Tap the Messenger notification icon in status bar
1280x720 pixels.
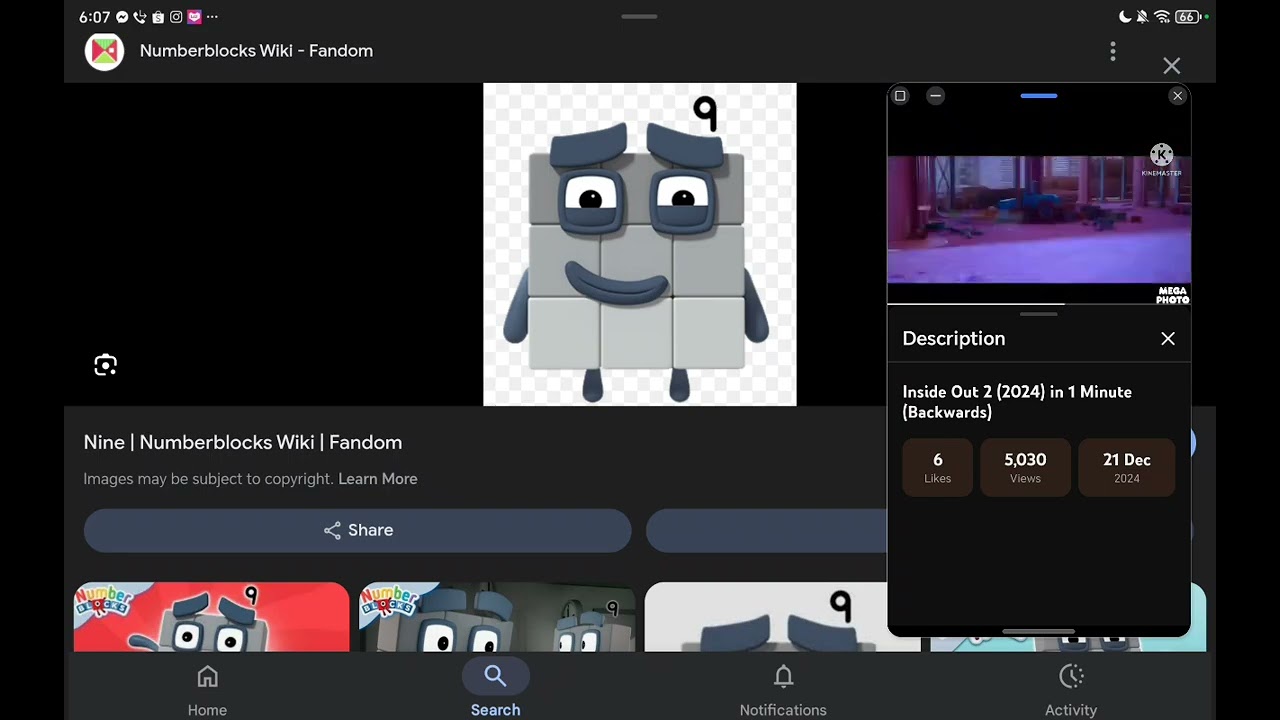pos(122,17)
